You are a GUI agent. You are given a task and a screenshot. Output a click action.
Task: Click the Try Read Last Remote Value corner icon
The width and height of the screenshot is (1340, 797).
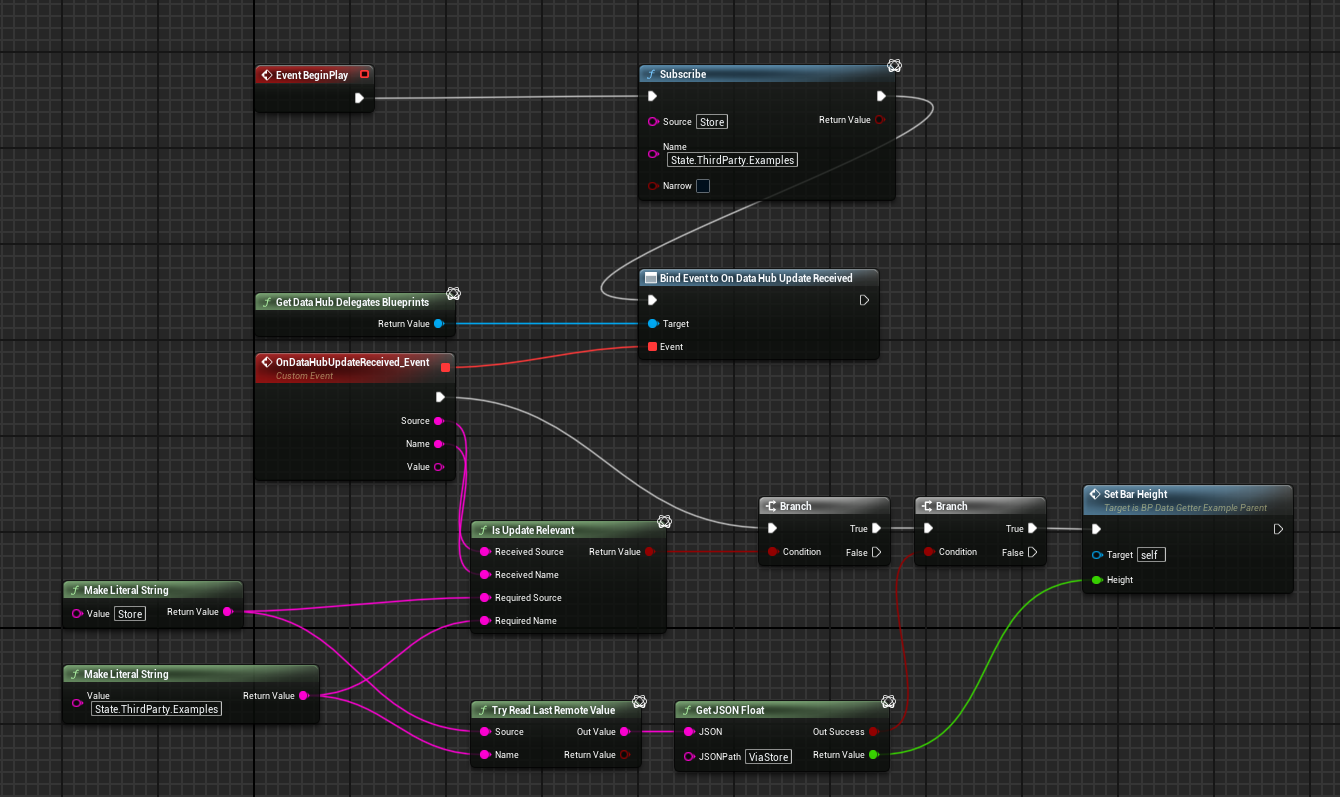(636, 702)
